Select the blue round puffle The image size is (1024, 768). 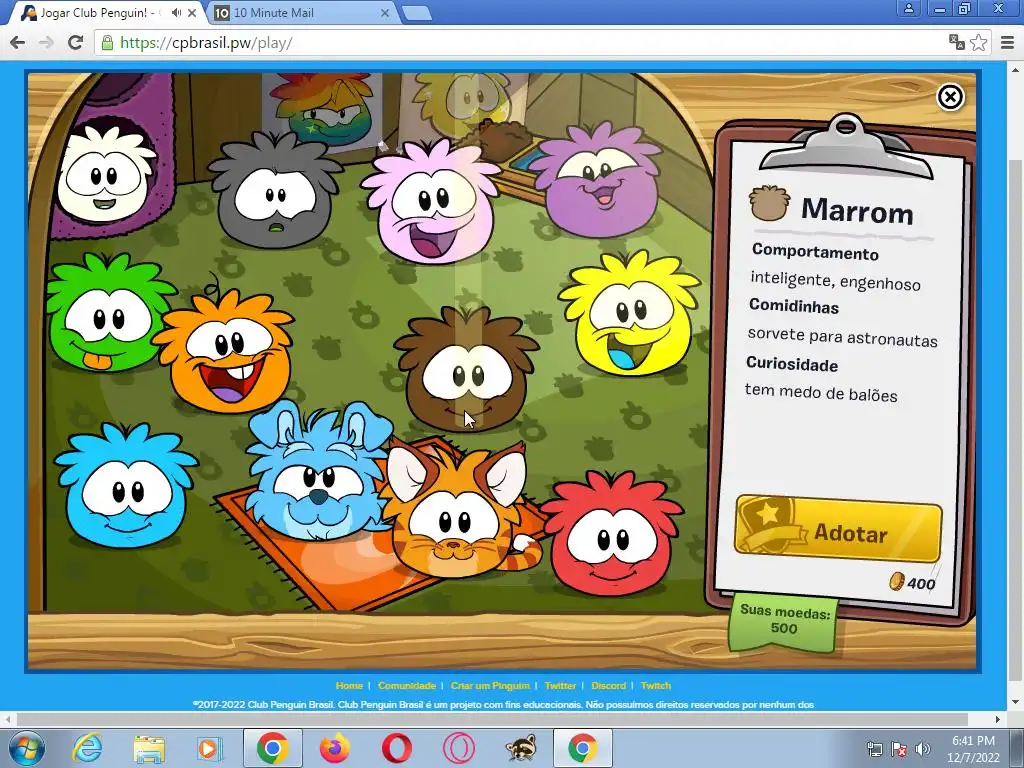[125, 487]
